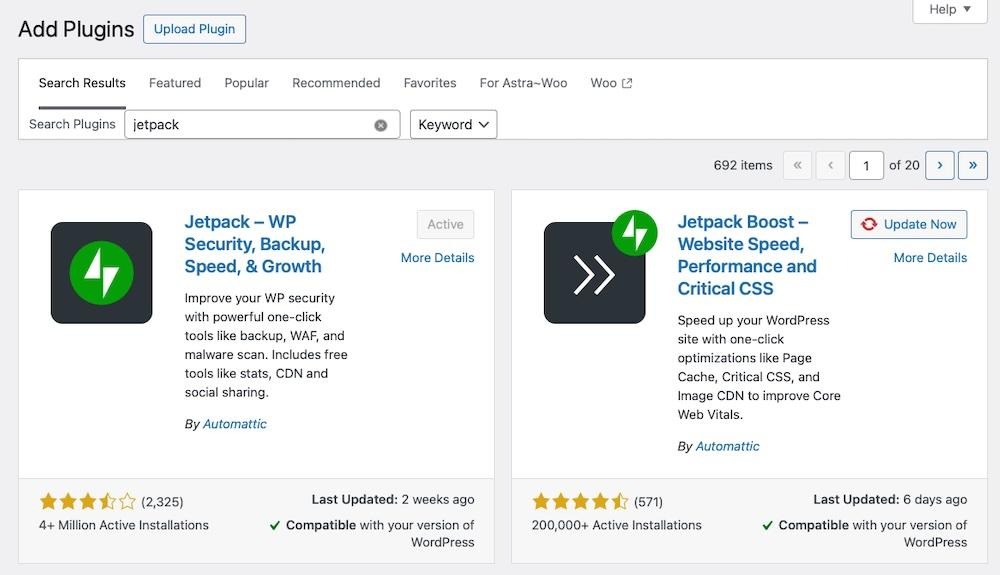The width and height of the screenshot is (1000, 575).
Task: Click the Upload Plugin button
Action: point(195,29)
